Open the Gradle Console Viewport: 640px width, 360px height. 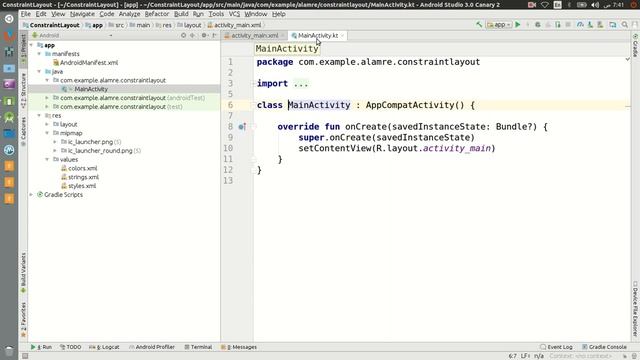point(604,347)
